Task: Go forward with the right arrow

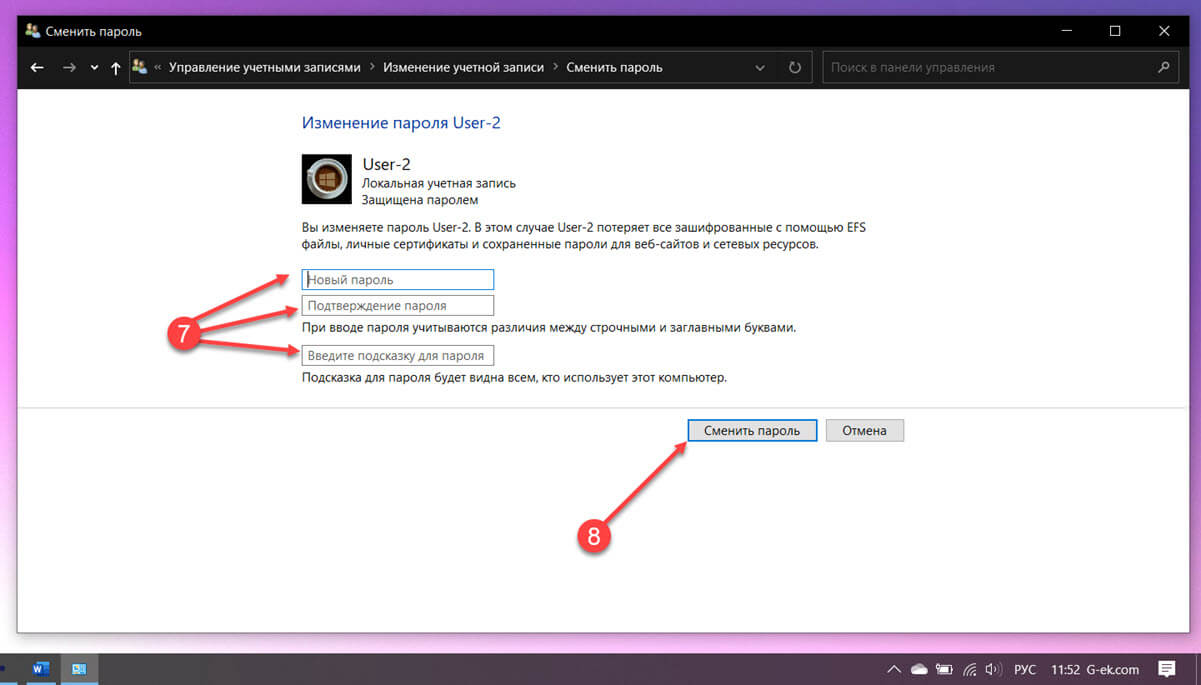Action: [69, 68]
